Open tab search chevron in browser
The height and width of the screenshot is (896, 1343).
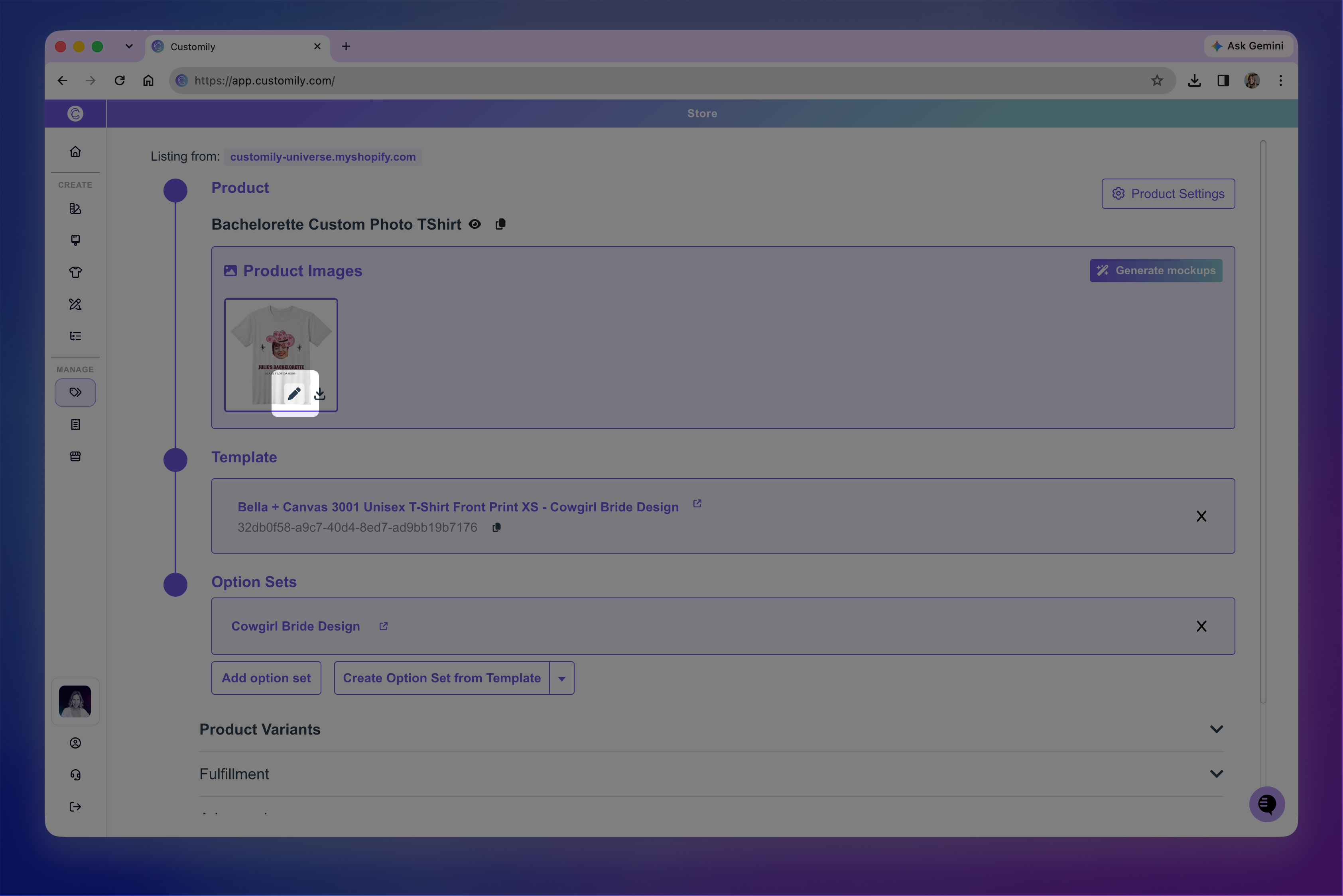click(129, 46)
